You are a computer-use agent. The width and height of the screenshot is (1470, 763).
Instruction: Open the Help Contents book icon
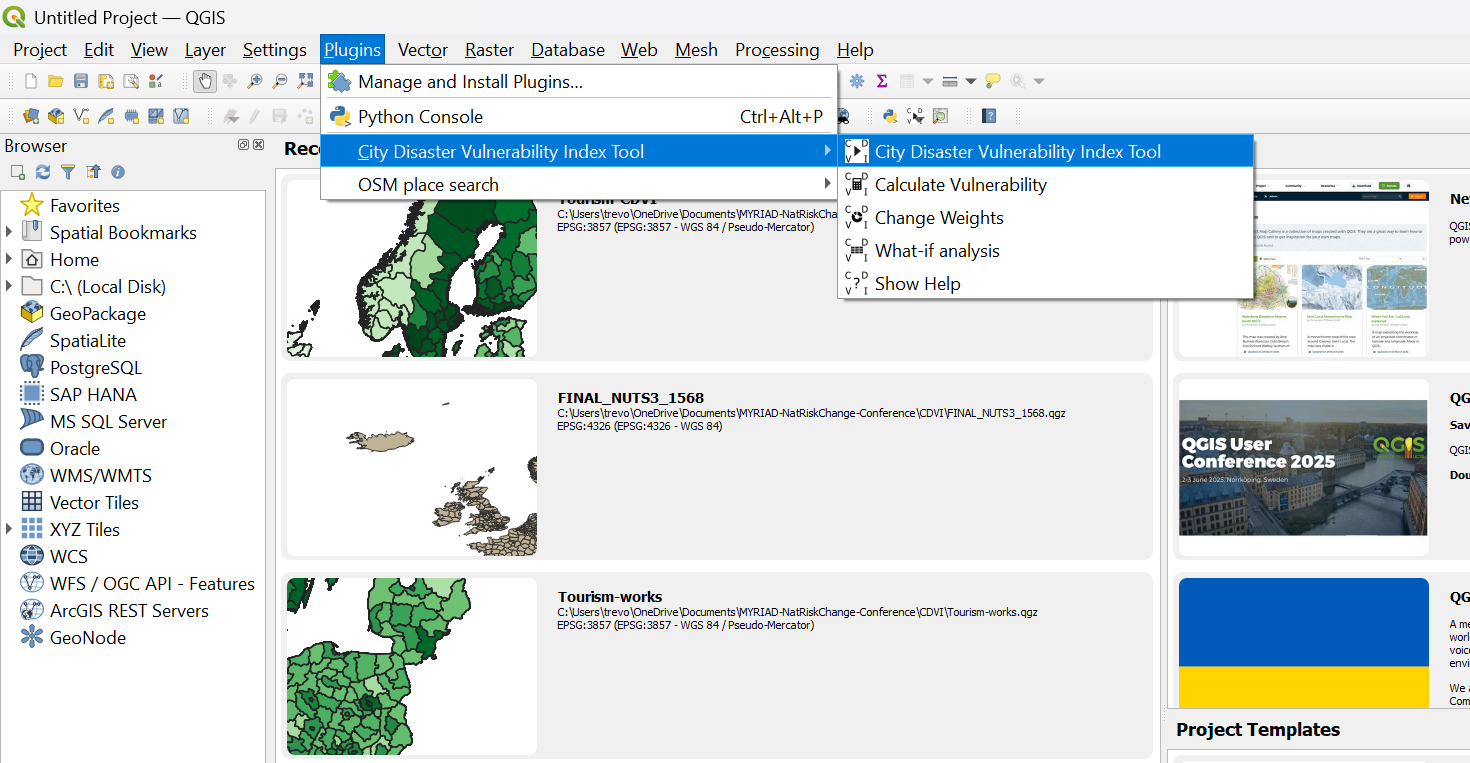[989, 116]
